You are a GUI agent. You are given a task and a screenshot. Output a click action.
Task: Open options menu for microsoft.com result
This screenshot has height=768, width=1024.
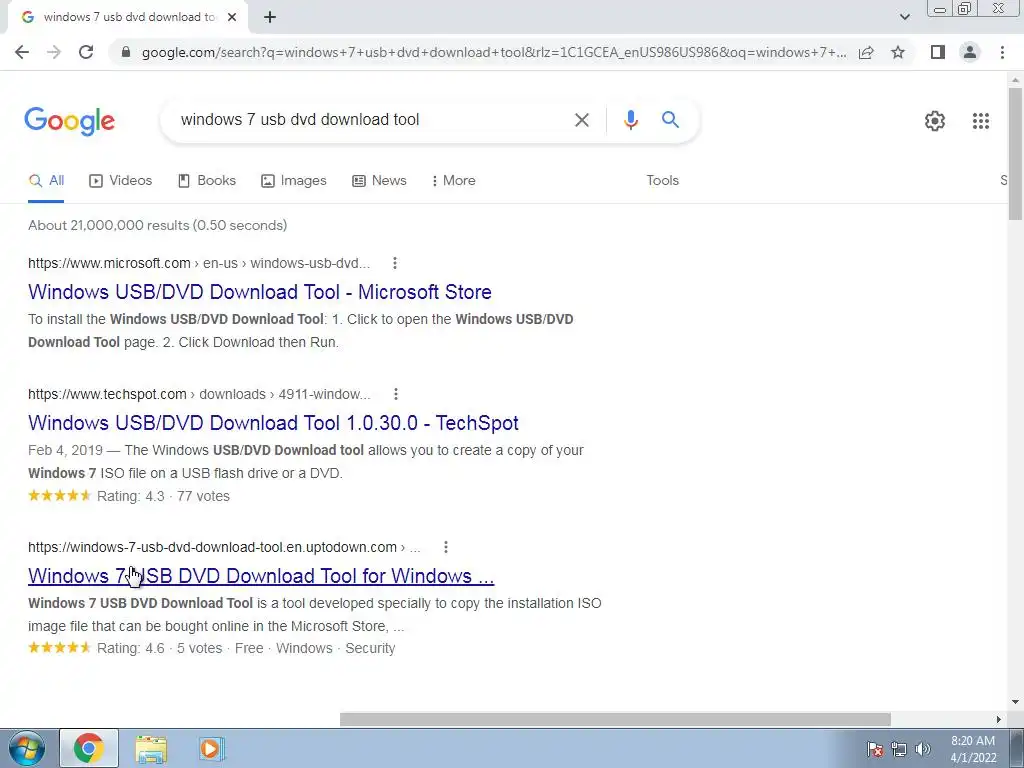[x=394, y=263]
